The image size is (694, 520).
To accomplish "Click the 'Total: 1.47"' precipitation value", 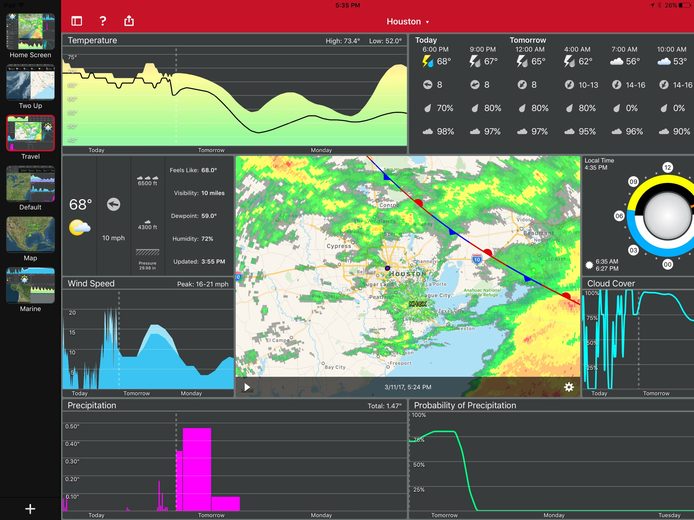I will (x=385, y=406).
